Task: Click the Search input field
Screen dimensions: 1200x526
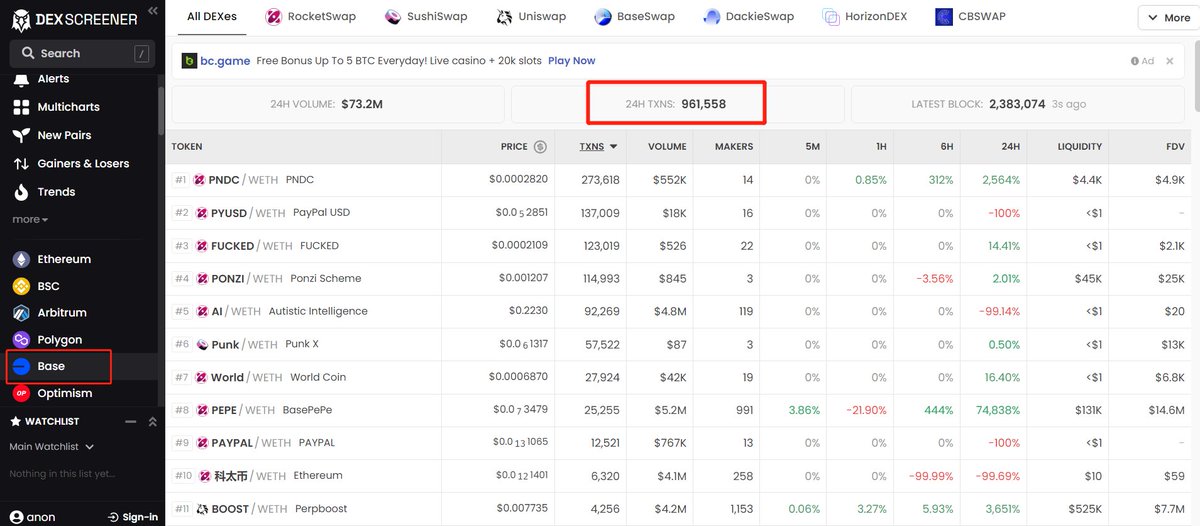Action: point(82,53)
